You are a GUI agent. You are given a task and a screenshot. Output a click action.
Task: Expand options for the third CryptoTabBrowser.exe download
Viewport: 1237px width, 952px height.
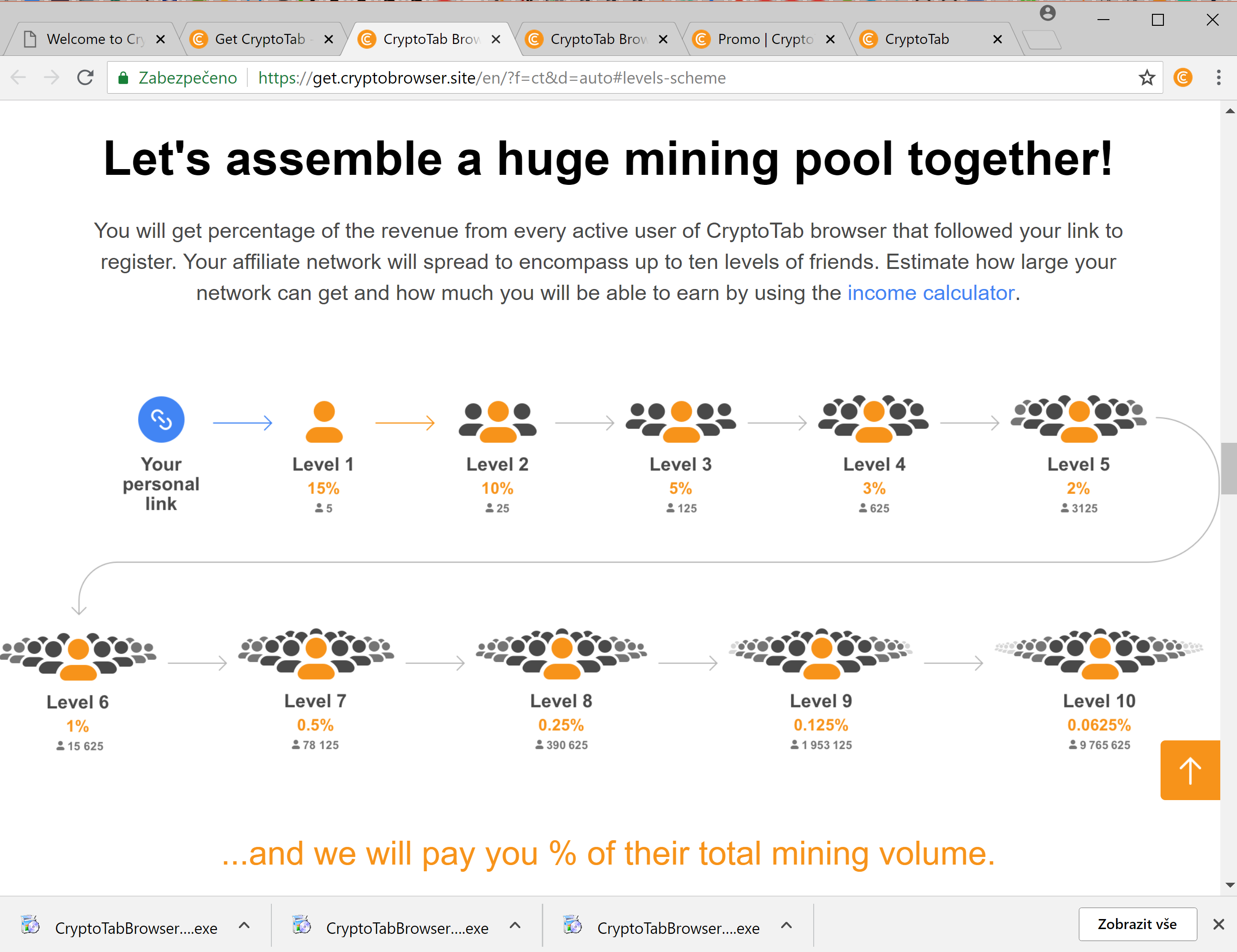tap(786, 926)
